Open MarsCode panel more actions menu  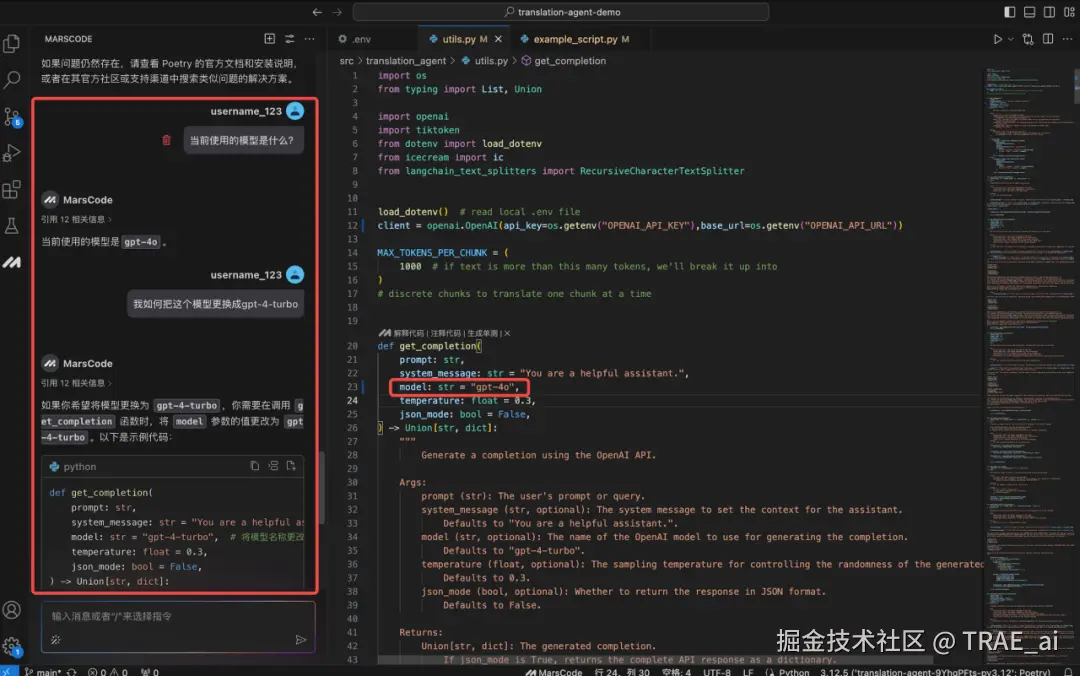pos(309,39)
